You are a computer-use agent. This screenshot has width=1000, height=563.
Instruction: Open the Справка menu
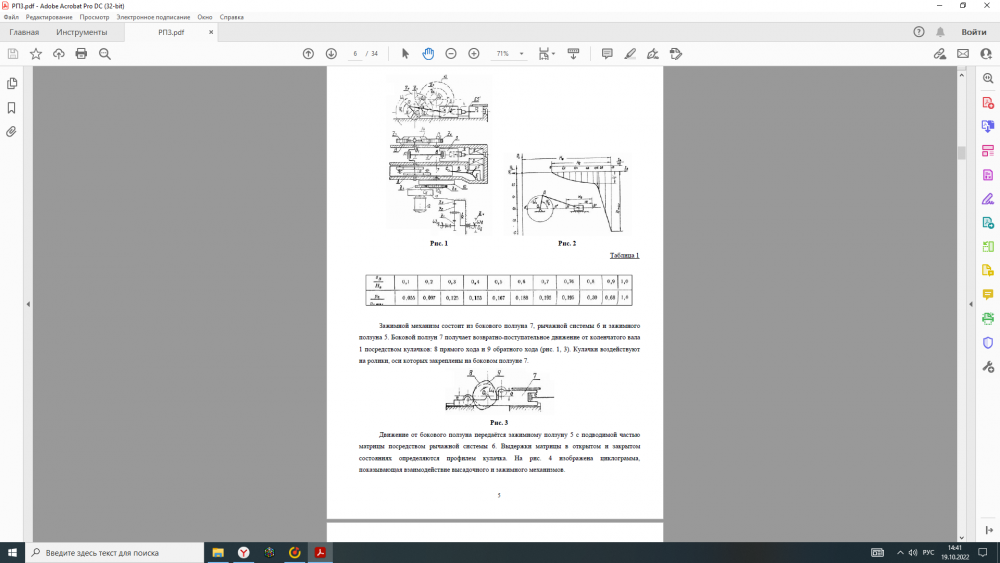[x=232, y=17]
